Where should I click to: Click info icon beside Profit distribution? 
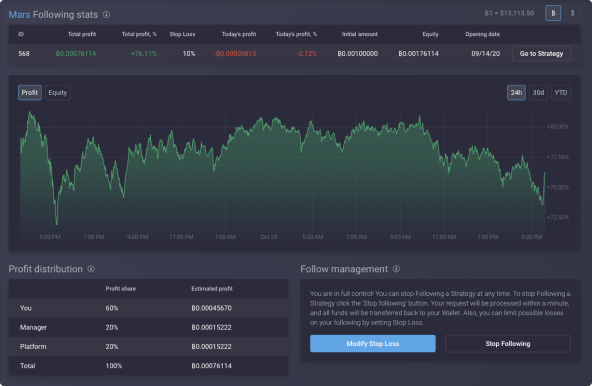pyautogui.click(x=91, y=269)
